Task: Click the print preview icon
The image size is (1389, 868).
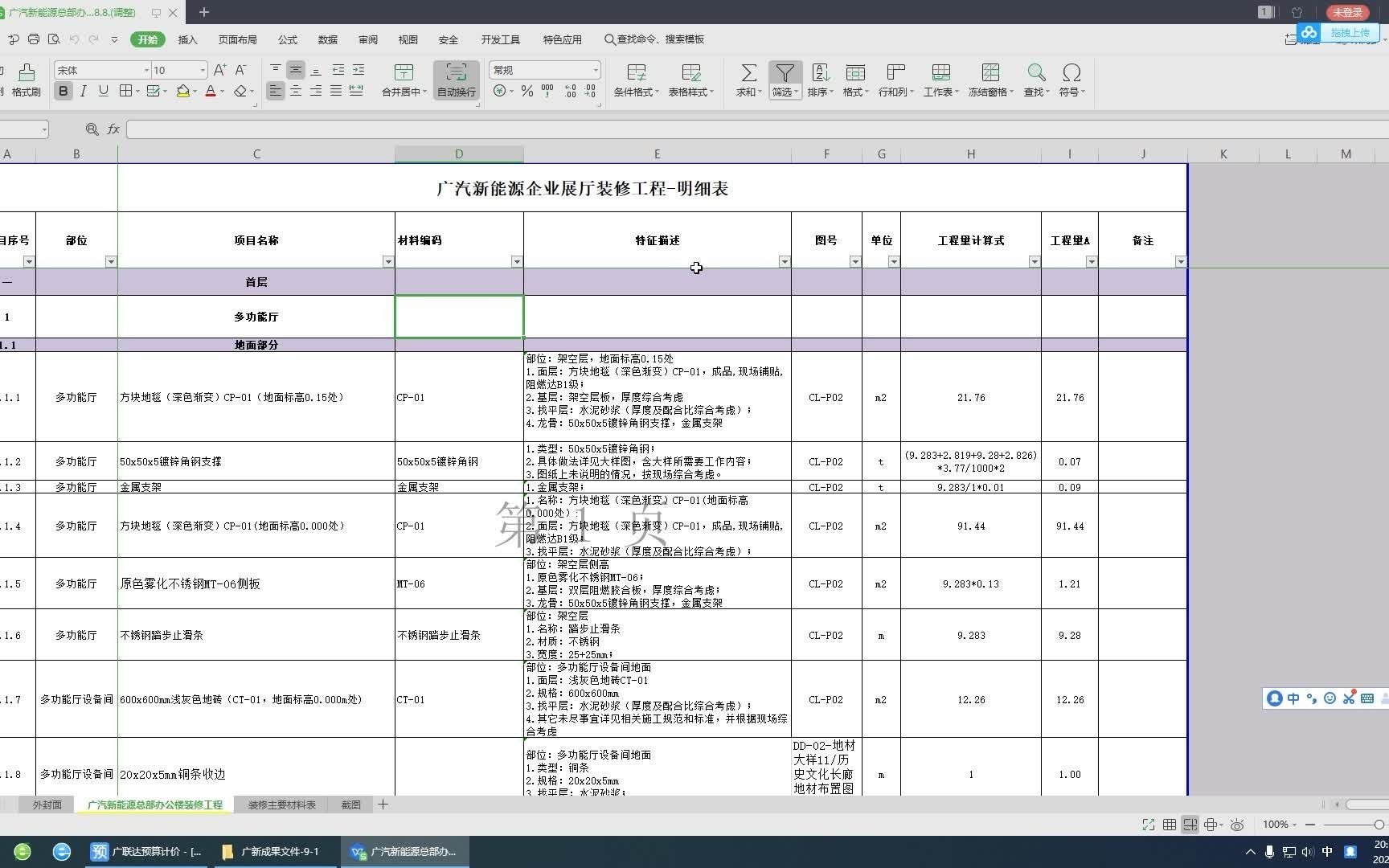Action: coord(54,39)
